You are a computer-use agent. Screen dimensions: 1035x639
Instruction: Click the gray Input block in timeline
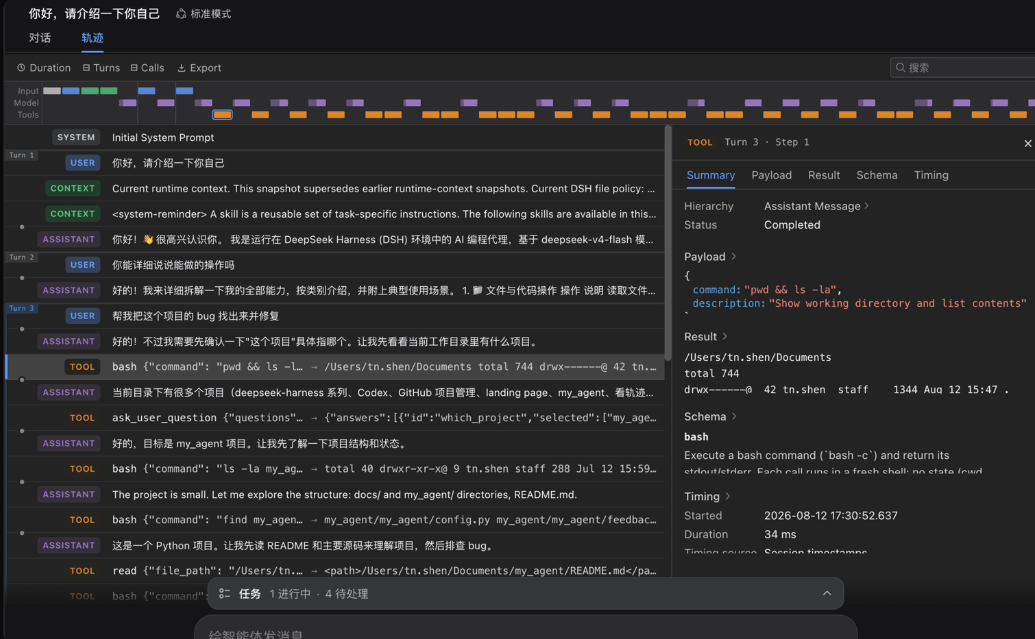click(x=51, y=90)
